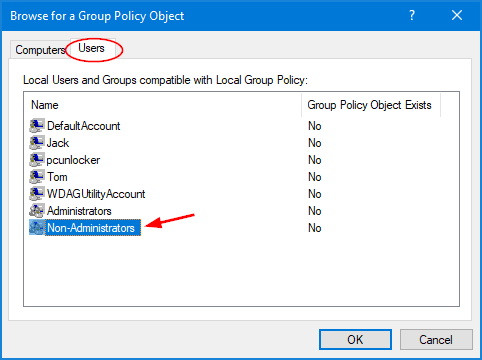Select the WDAGUtilityAccount entry name
The height and width of the screenshot is (360, 482).
click(96, 194)
